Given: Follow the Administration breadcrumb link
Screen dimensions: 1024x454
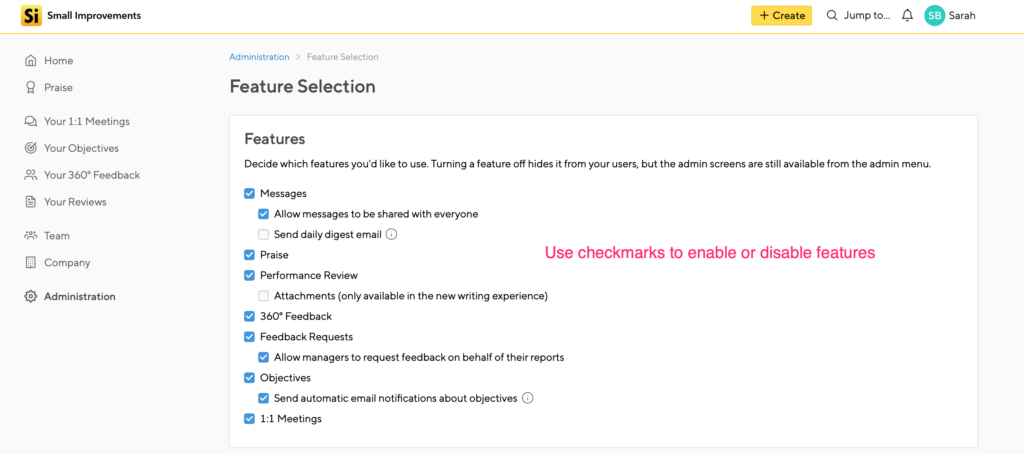Looking at the screenshot, I should [259, 57].
